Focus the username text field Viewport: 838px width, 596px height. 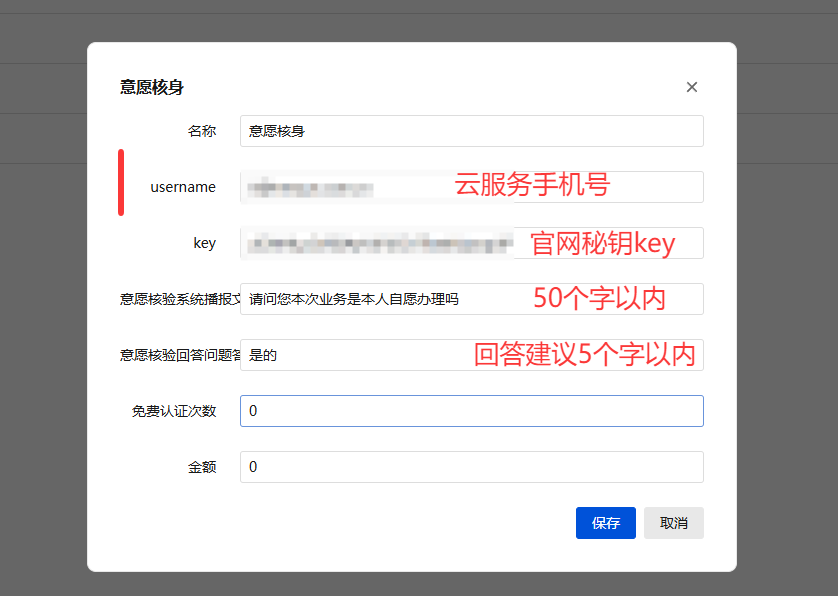point(340,187)
